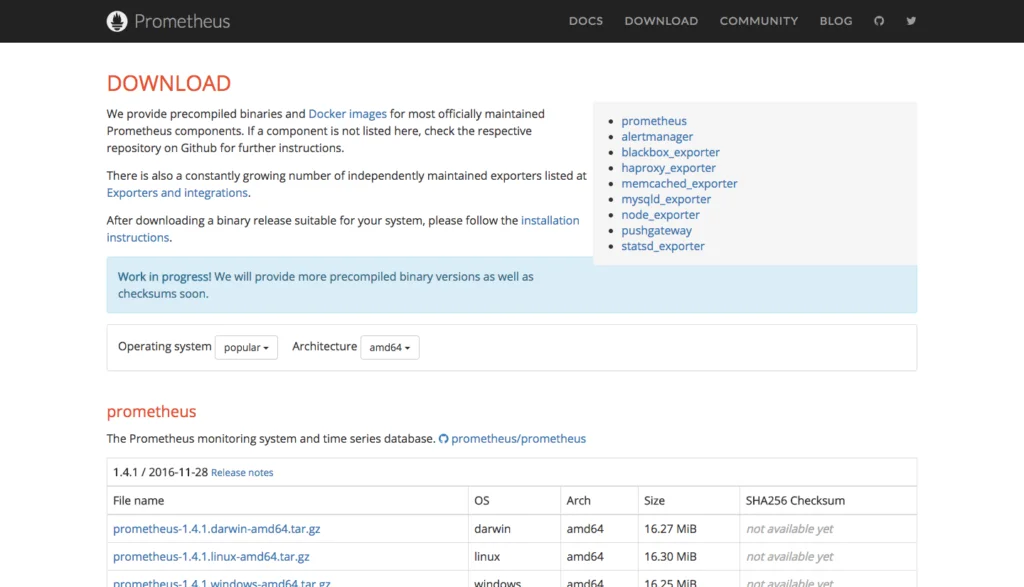The height and width of the screenshot is (587, 1024).
Task: Open the GitHub icon in navbar
Action: (x=879, y=21)
